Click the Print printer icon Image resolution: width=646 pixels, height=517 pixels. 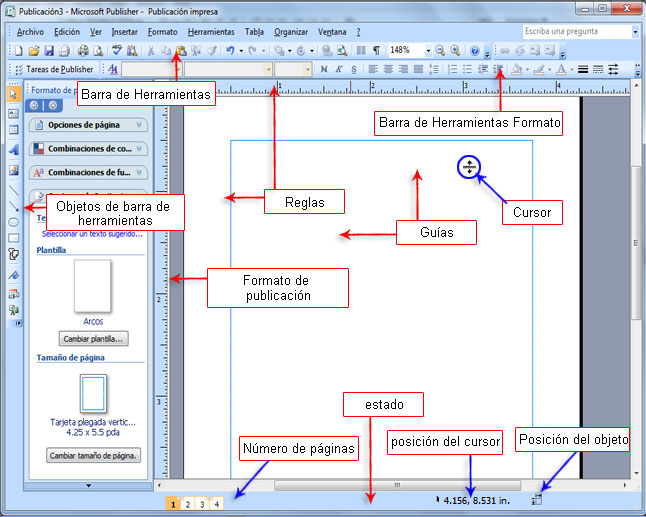(x=84, y=51)
